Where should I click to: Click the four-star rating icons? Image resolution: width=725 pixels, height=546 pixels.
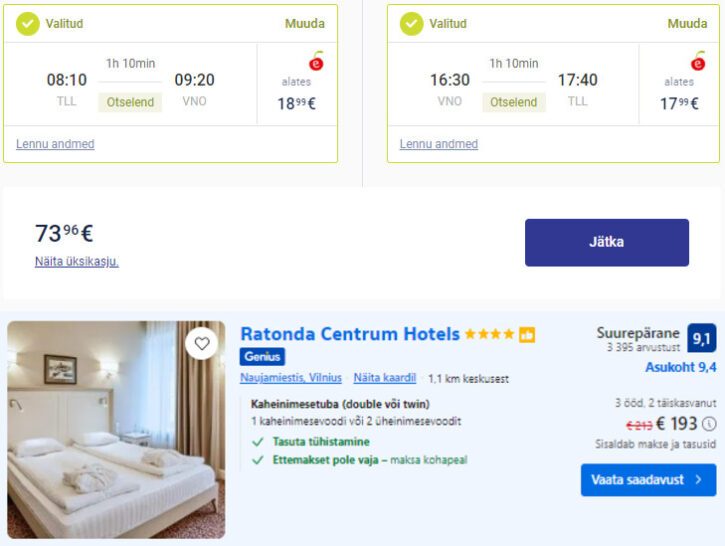coord(489,334)
